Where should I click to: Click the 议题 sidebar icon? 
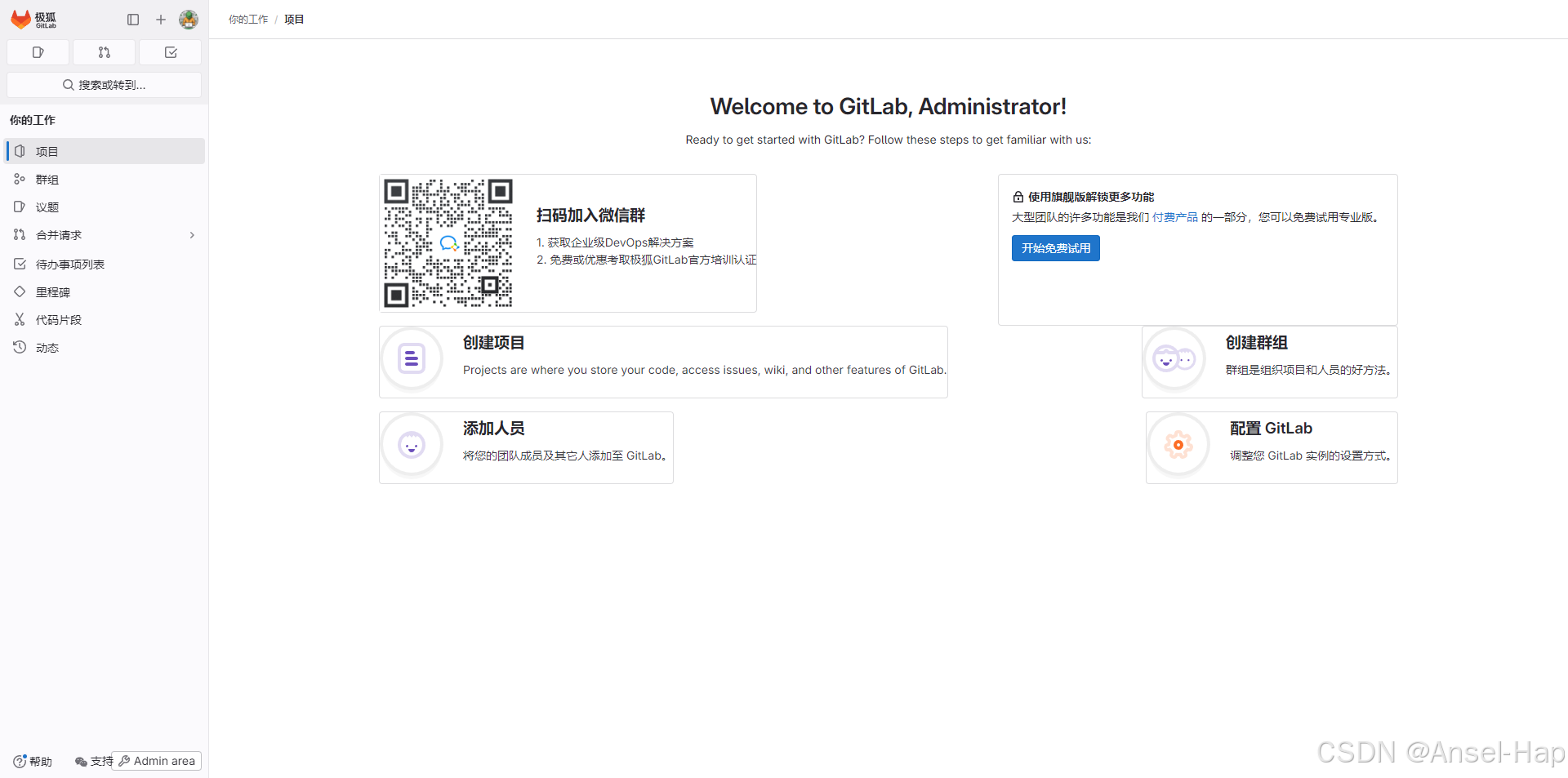click(20, 207)
